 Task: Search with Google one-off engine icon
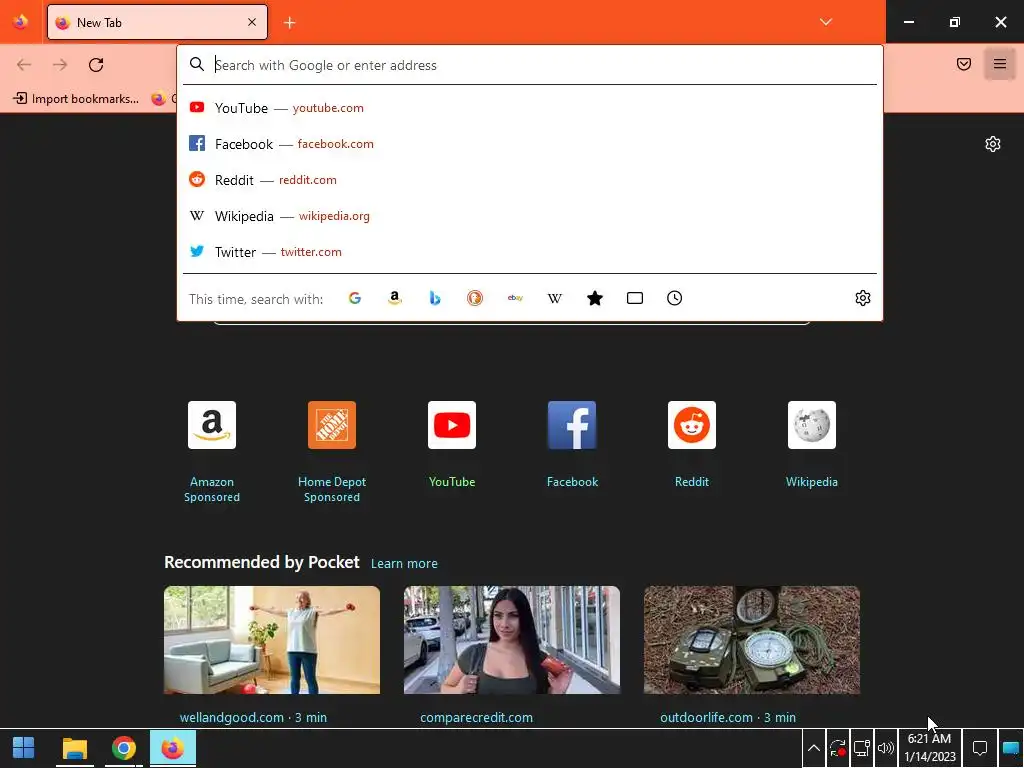coord(355,298)
